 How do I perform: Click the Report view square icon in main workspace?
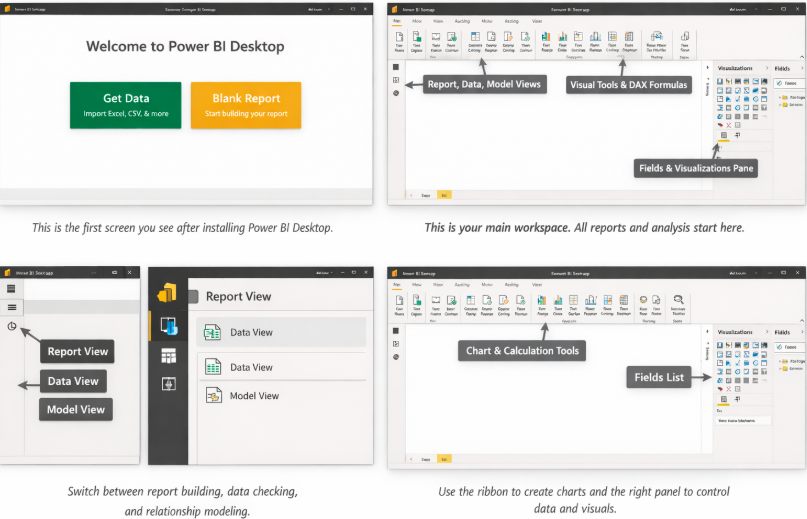tap(396, 67)
